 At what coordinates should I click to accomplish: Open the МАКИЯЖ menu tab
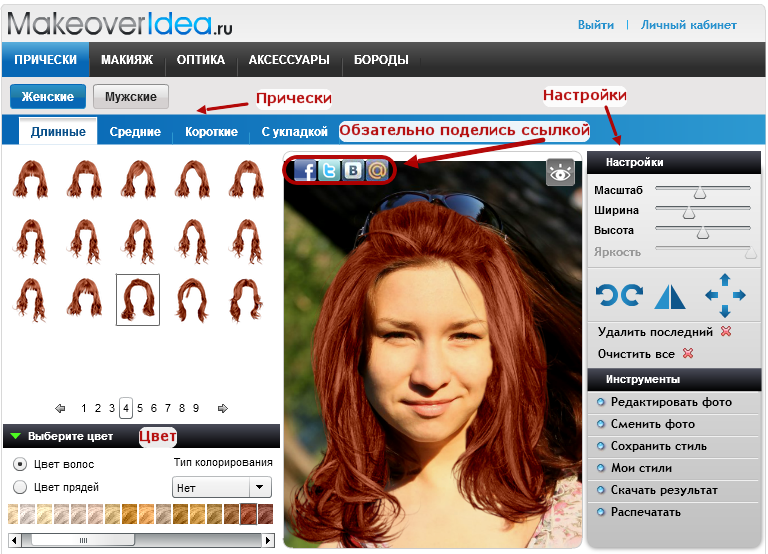pyautogui.click(x=127, y=60)
